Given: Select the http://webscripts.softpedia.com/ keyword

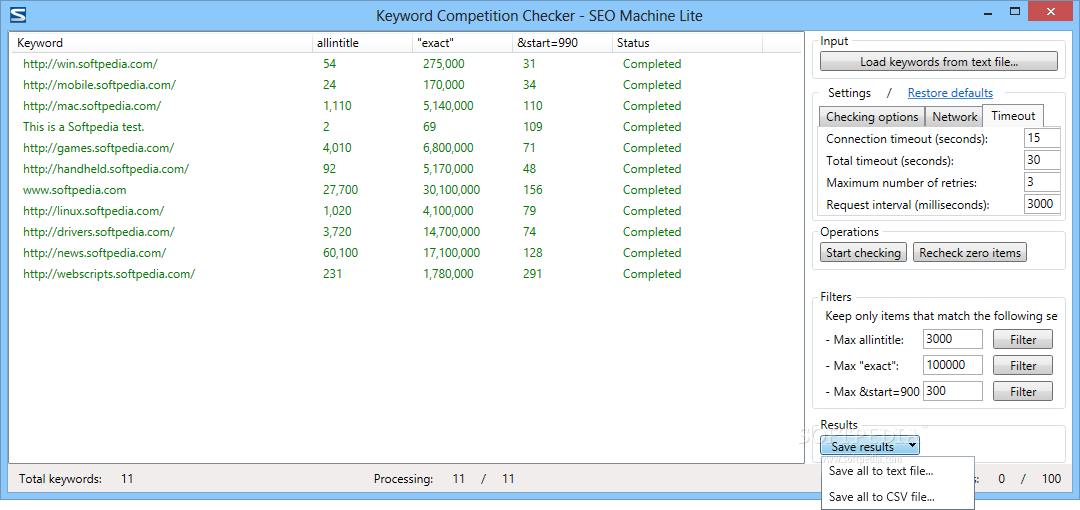Looking at the screenshot, I should click(109, 274).
